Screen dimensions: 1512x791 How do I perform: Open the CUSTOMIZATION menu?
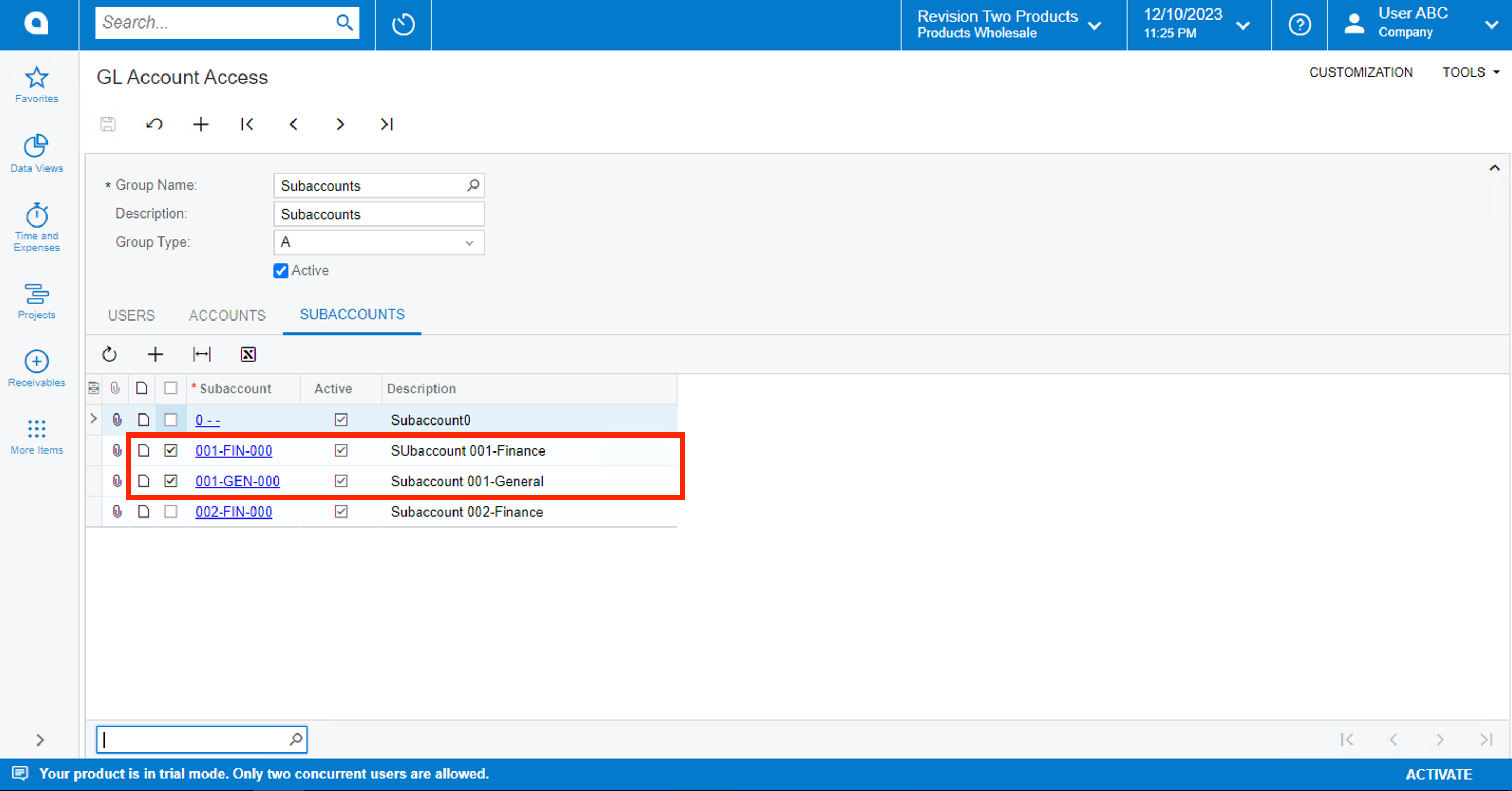(1360, 72)
